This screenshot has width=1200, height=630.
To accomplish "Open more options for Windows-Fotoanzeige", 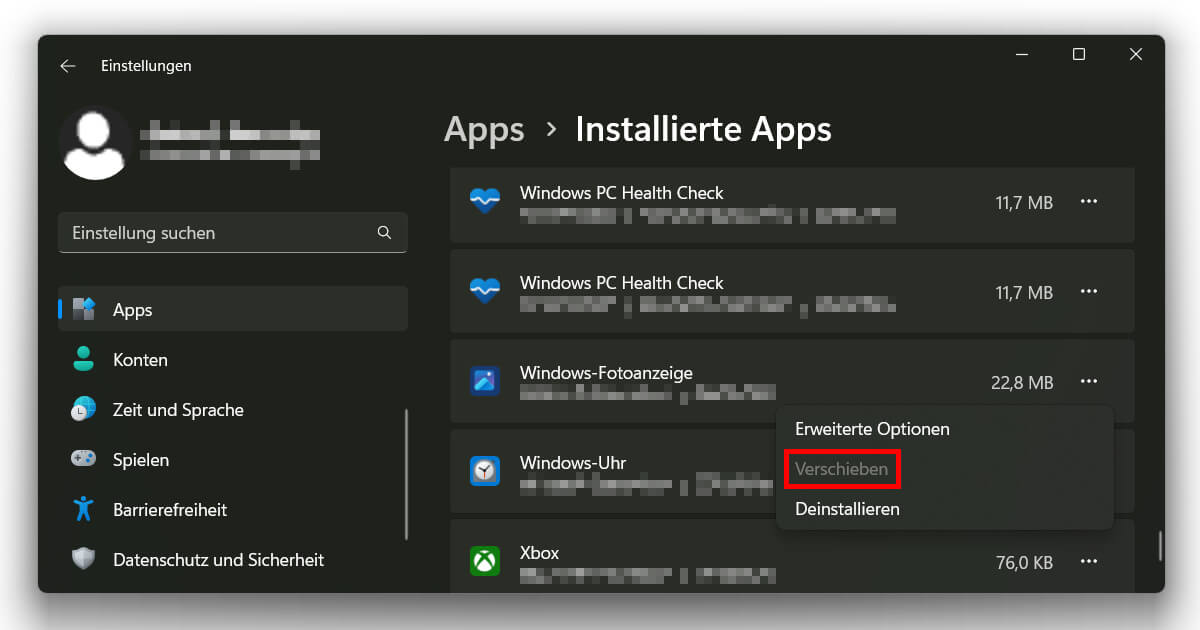I will click(1089, 381).
